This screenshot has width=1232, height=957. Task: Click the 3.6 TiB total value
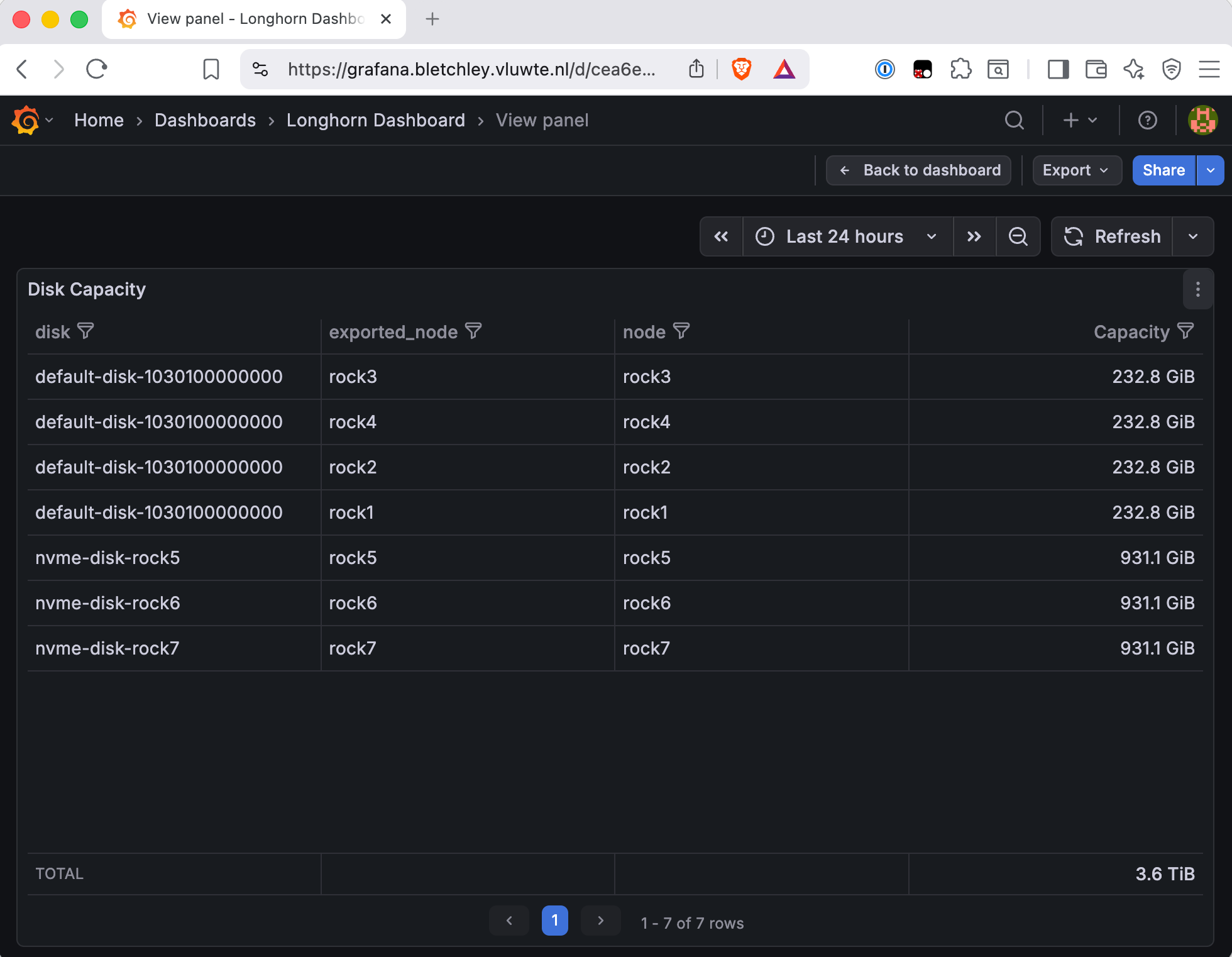point(1164,874)
